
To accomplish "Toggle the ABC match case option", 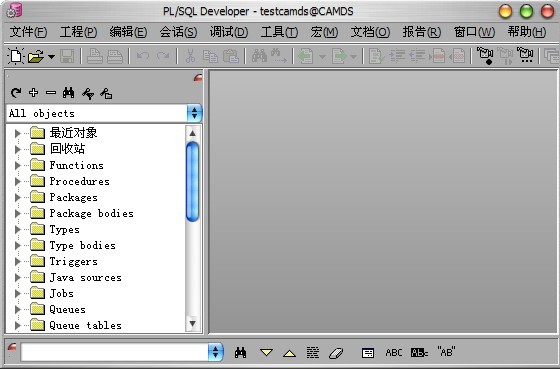I will pos(394,353).
